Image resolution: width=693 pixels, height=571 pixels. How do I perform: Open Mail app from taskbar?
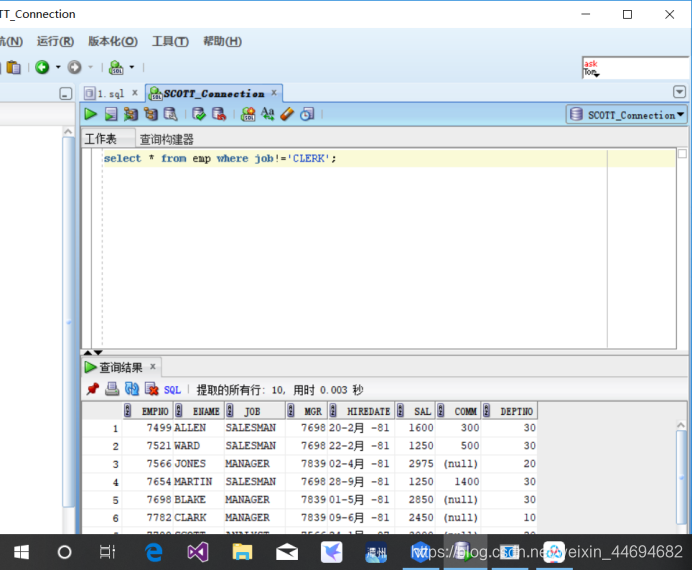point(287,552)
